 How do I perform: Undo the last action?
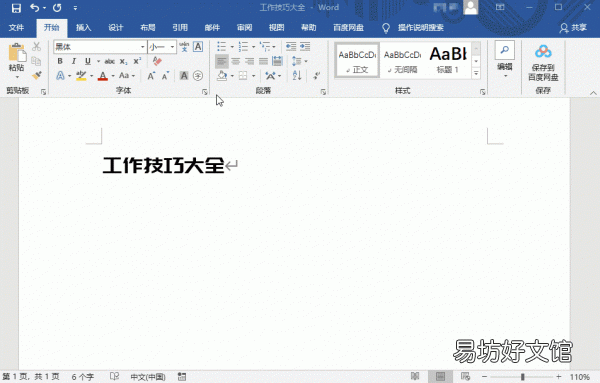pyautogui.click(x=34, y=8)
